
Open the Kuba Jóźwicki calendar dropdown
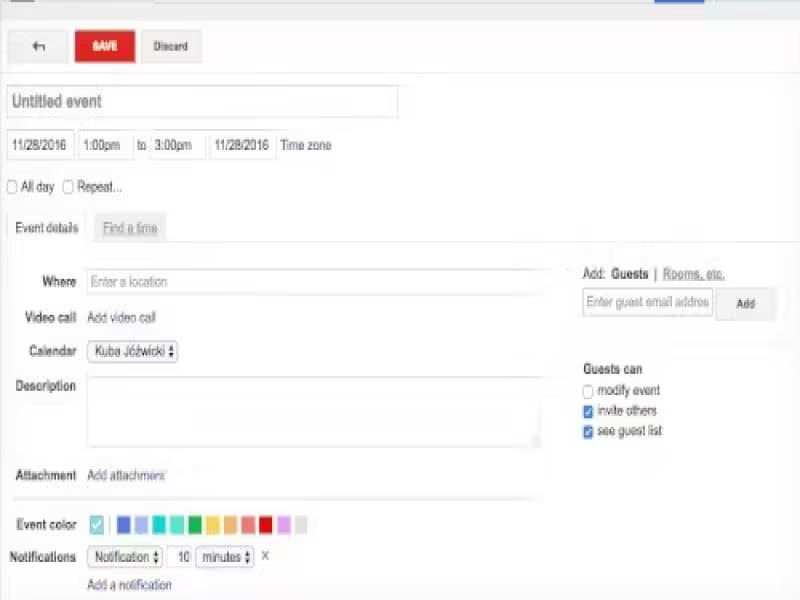click(x=133, y=352)
